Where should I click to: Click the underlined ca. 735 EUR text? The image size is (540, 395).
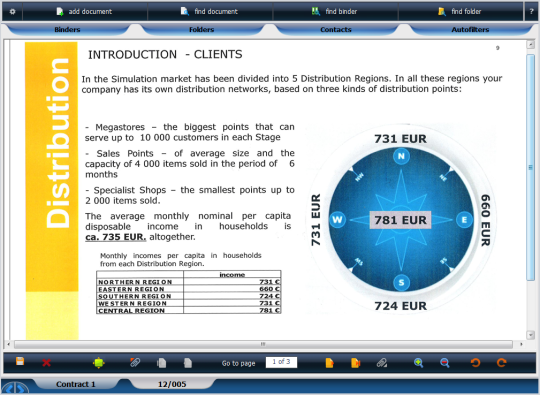coord(116,237)
